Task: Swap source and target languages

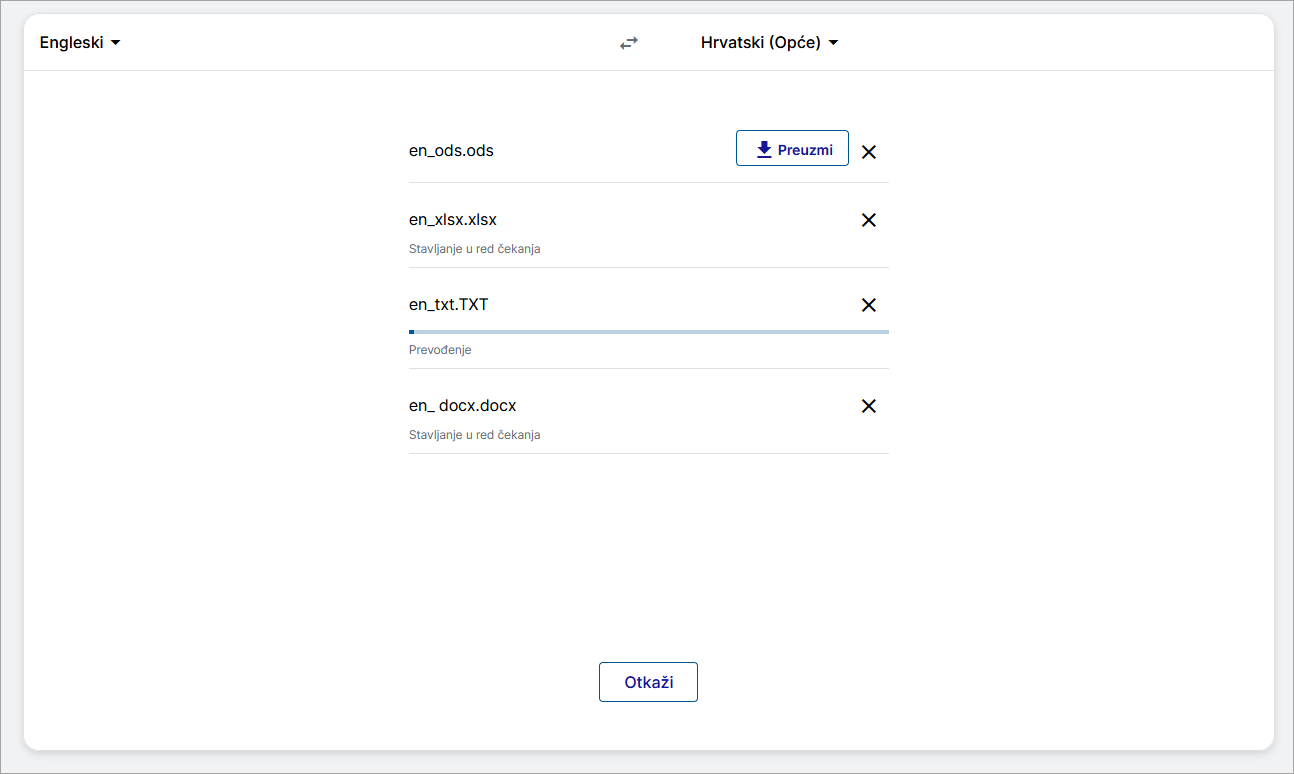Action: (x=628, y=43)
